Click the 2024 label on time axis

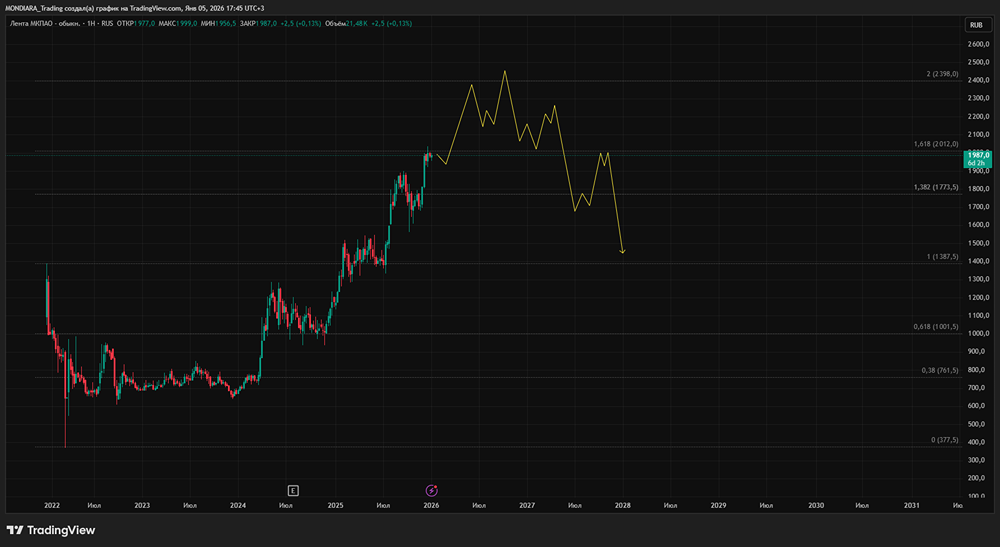[238, 506]
